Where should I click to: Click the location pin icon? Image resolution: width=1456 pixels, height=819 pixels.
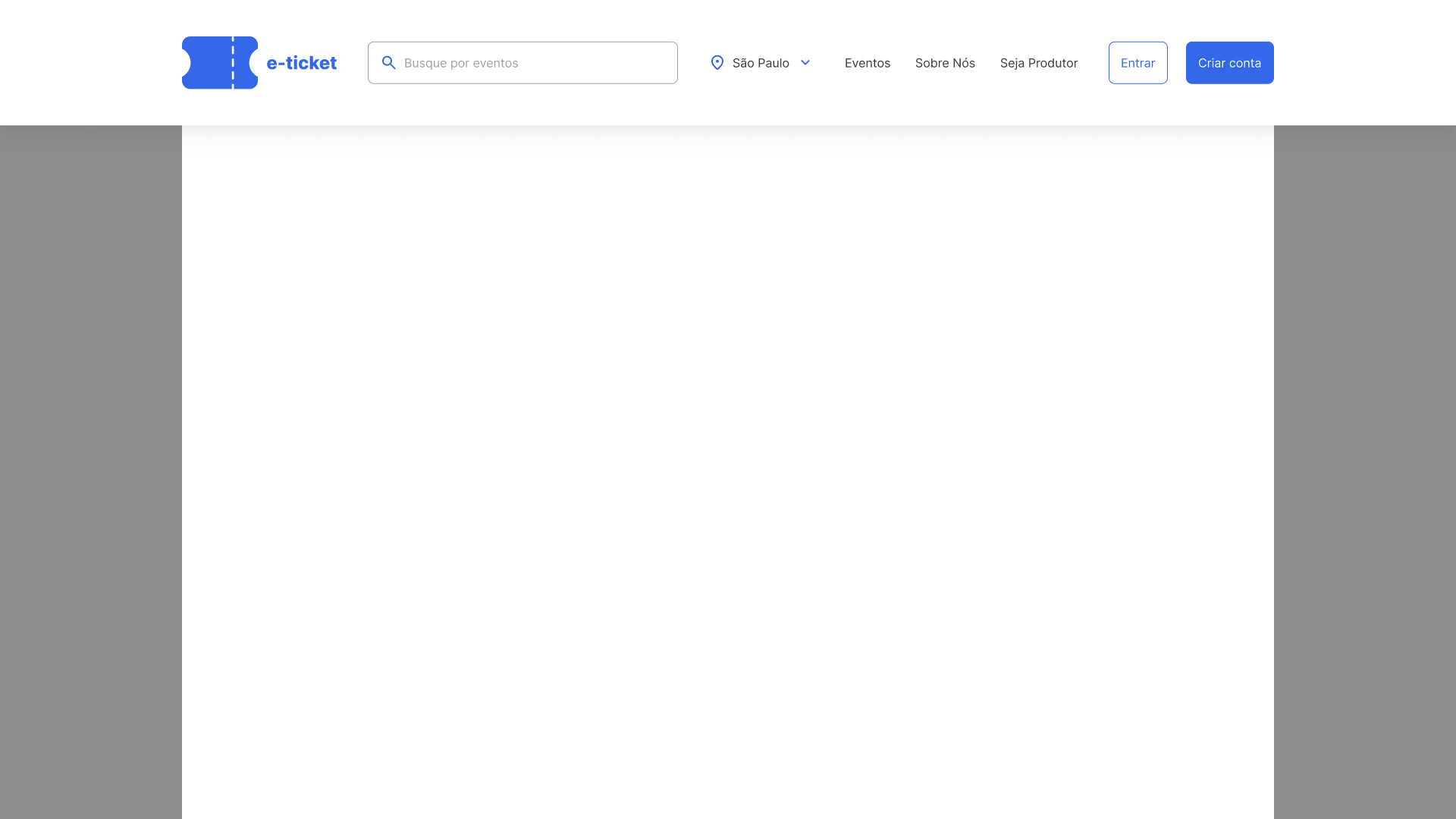(717, 63)
